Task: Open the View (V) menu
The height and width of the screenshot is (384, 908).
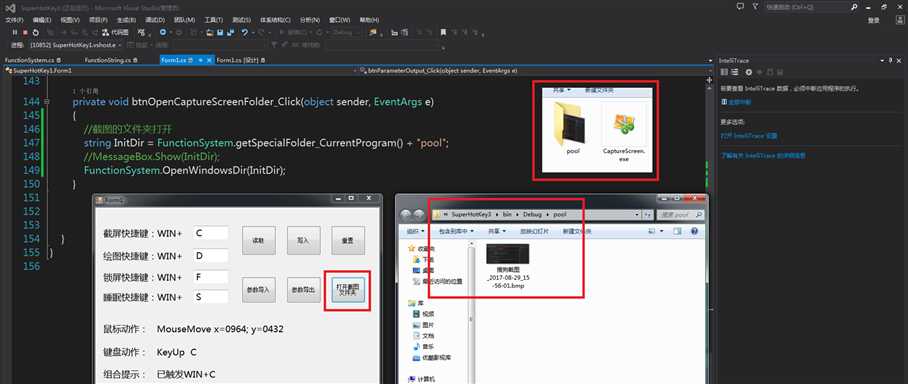Action: pos(70,20)
